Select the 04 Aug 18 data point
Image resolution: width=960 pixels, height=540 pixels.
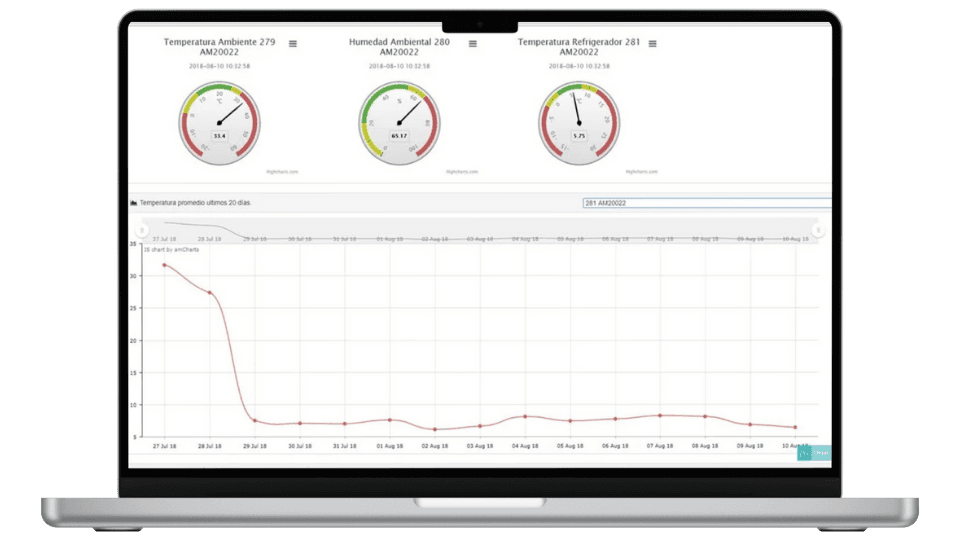[x=525, y=416]
